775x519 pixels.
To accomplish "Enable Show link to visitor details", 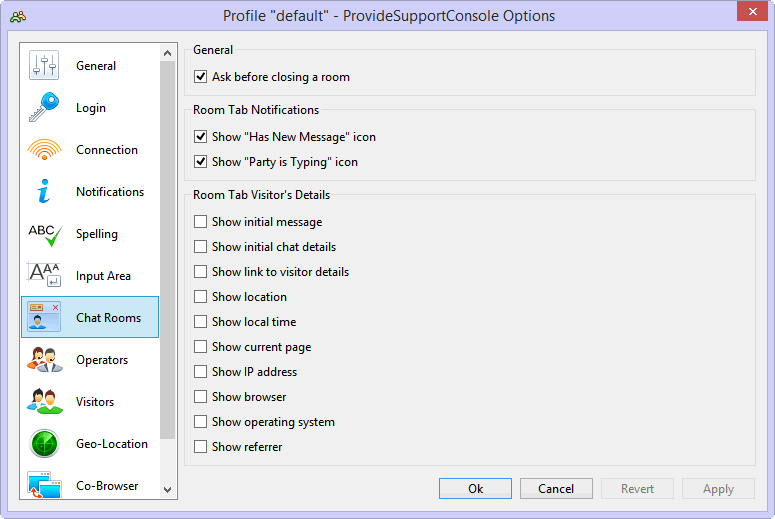I will coord(200,271).
